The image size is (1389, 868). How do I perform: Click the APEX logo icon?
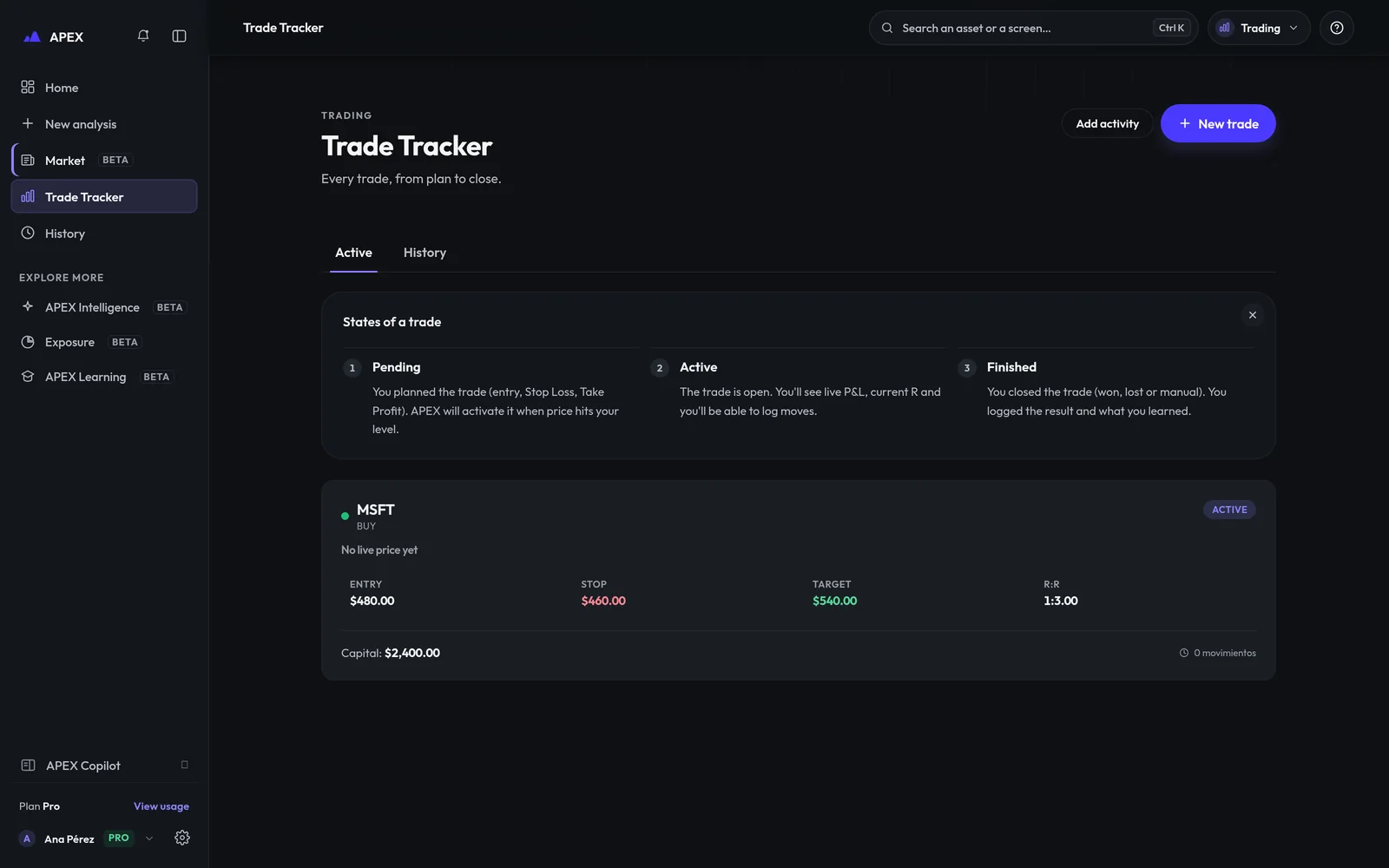point(32,36)
